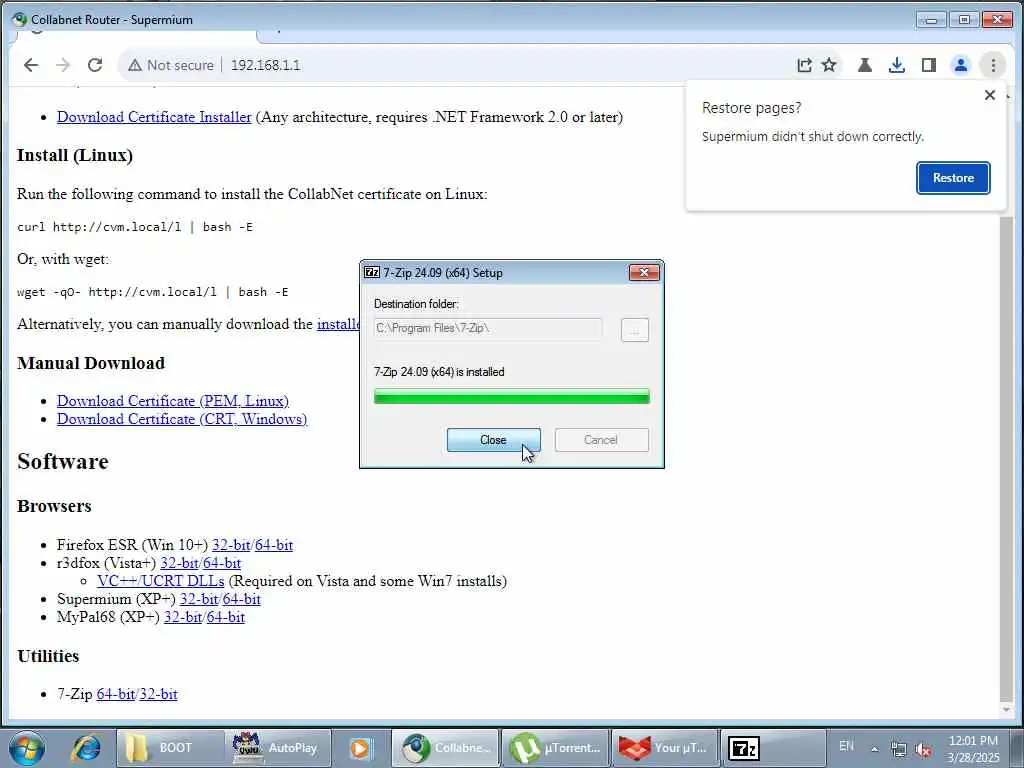Download 7-Zip 32-bit
1024x768 pixels.
pyautogui.click(x=158, y=694)
